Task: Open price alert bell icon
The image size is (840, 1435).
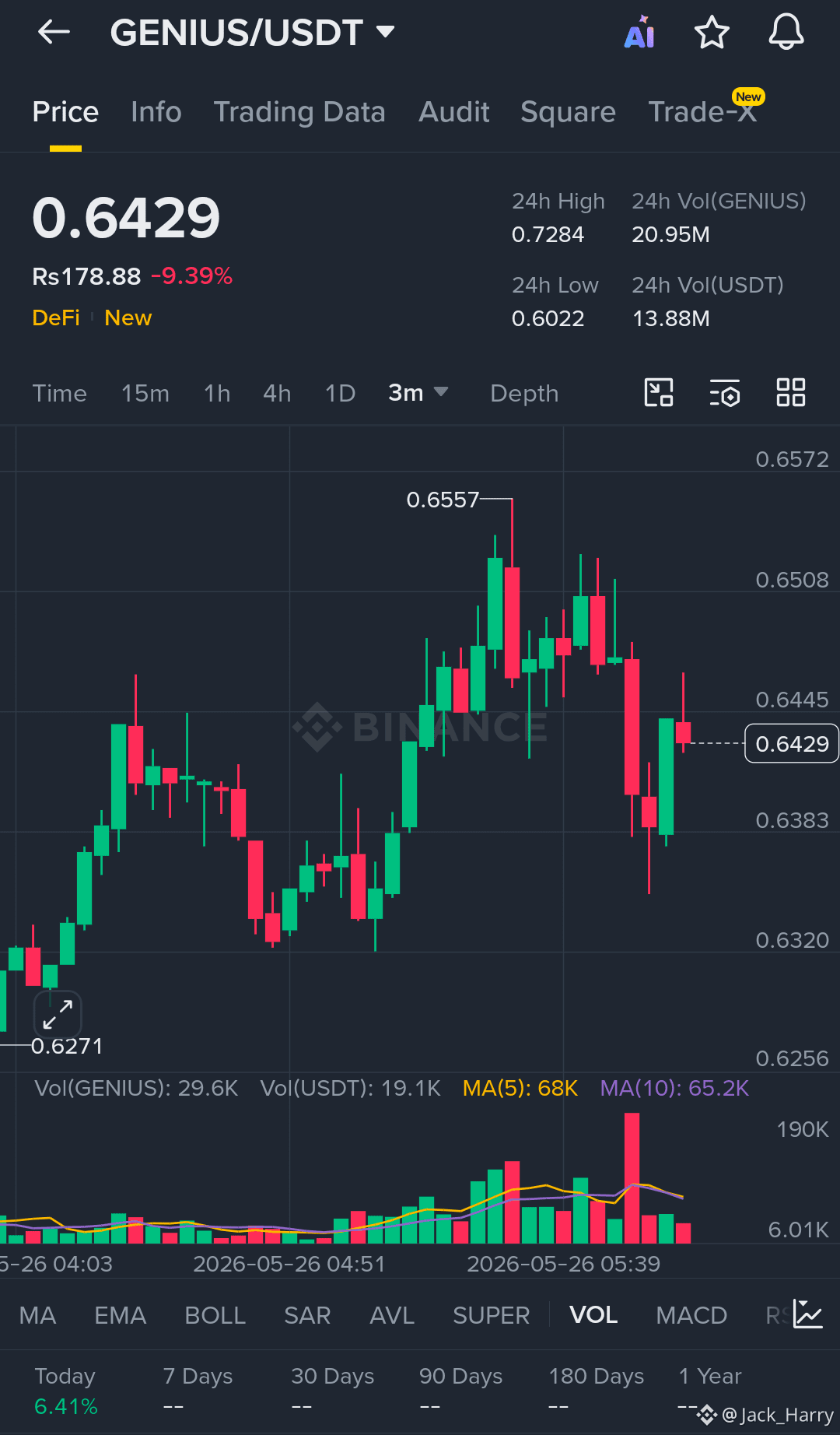Action: [786, 33]
